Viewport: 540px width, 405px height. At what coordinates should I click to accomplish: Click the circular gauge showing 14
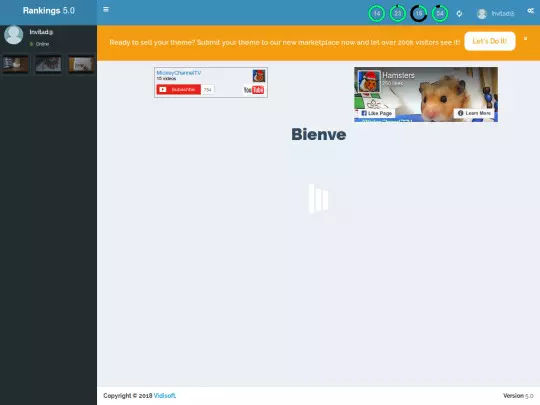click(x=376, y=13)
